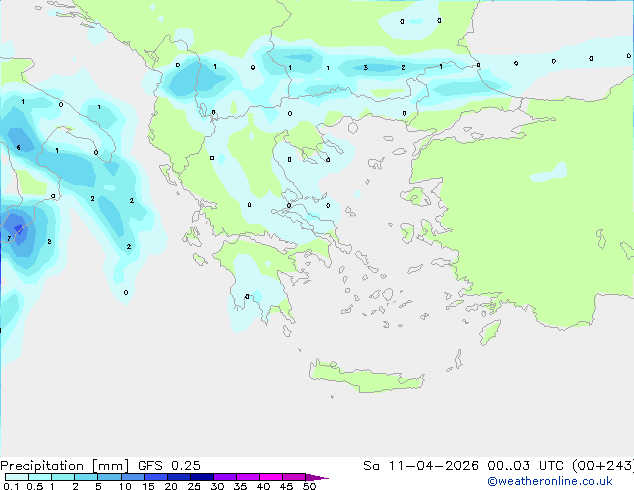Click the '(00+243)' forecast offset text
The image size is (634, 490).
point(603,466)
